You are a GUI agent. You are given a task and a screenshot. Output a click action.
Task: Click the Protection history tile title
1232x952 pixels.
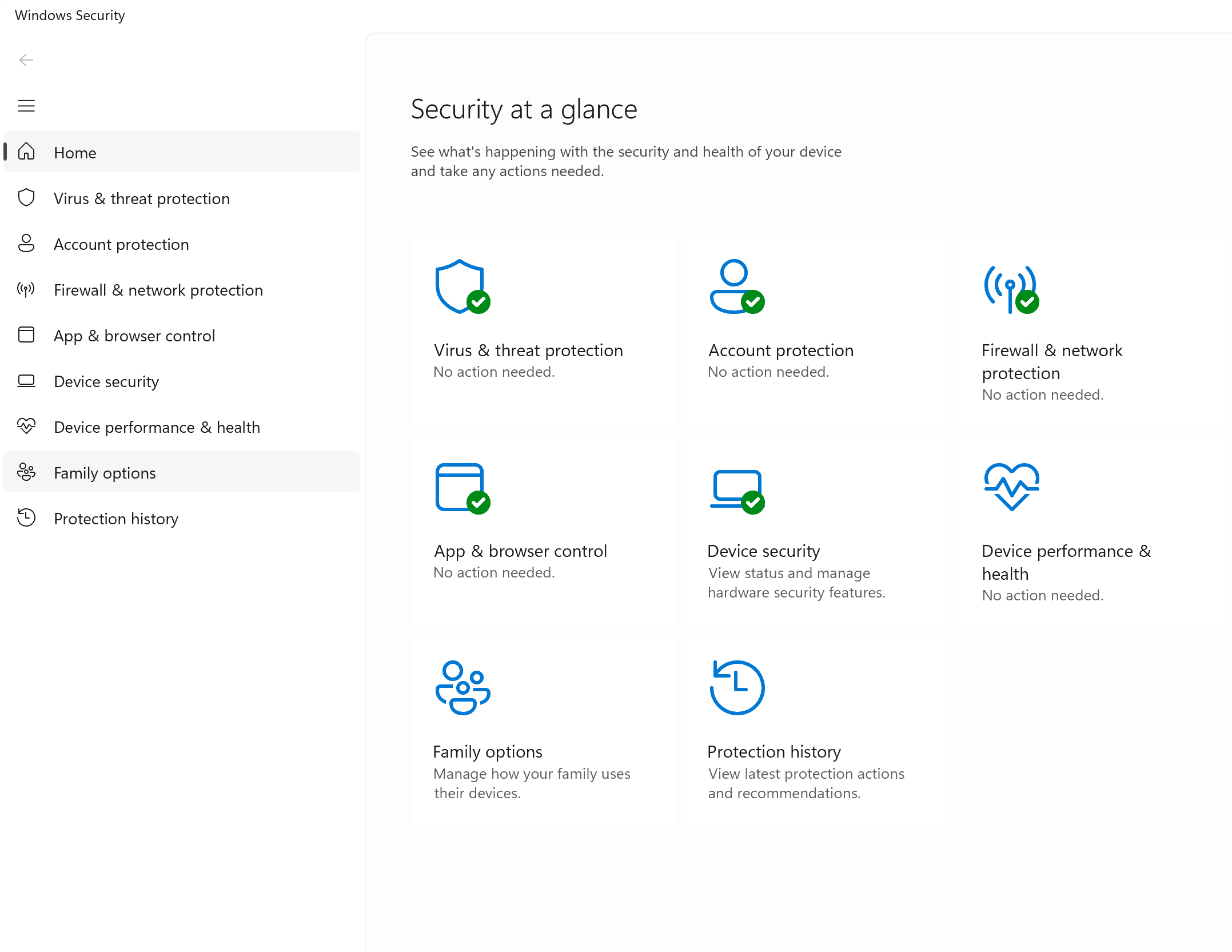[x=774, y=751]
